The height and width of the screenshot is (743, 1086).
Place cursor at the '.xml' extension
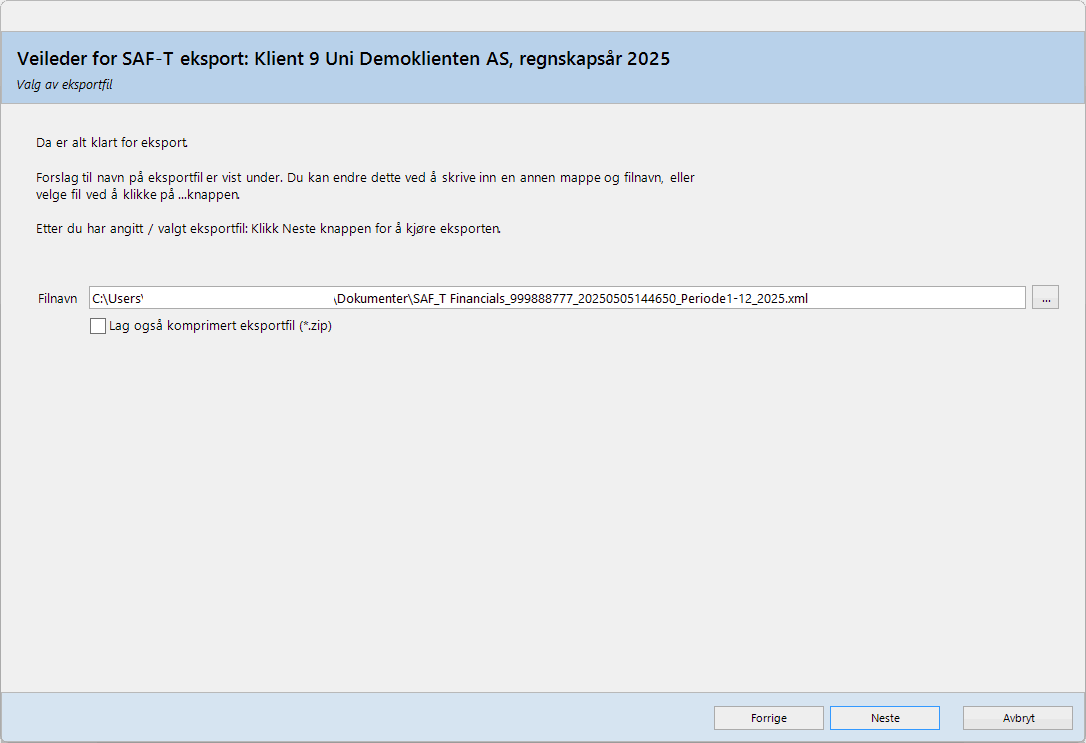pyautogui.click(x=796, y=298)
